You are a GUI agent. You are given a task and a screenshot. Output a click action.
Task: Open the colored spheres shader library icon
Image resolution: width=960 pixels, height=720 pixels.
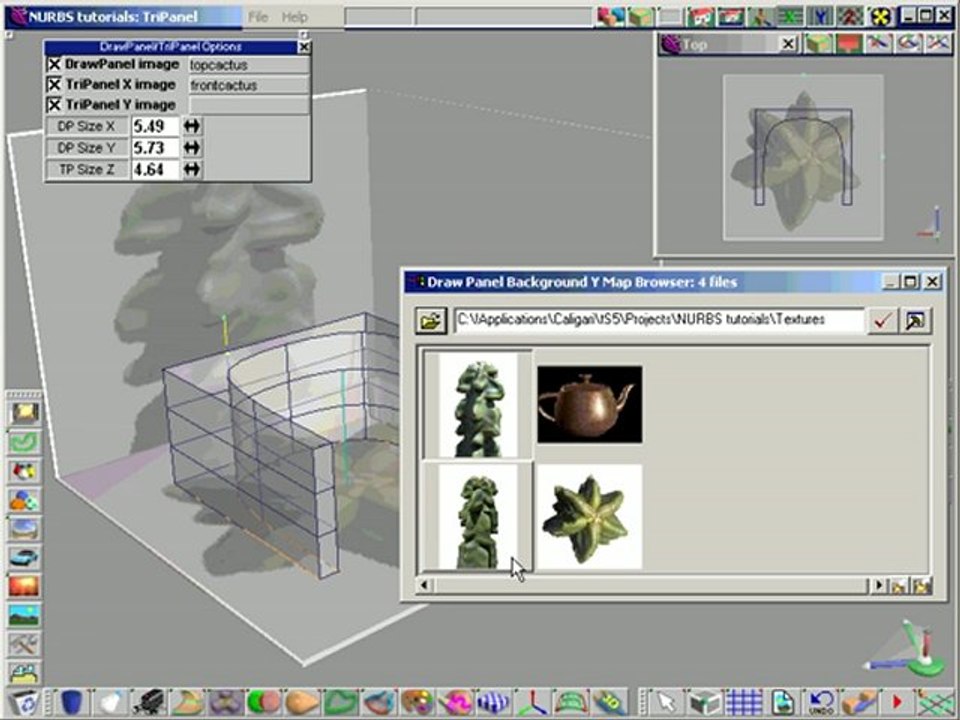pos(24,500)
